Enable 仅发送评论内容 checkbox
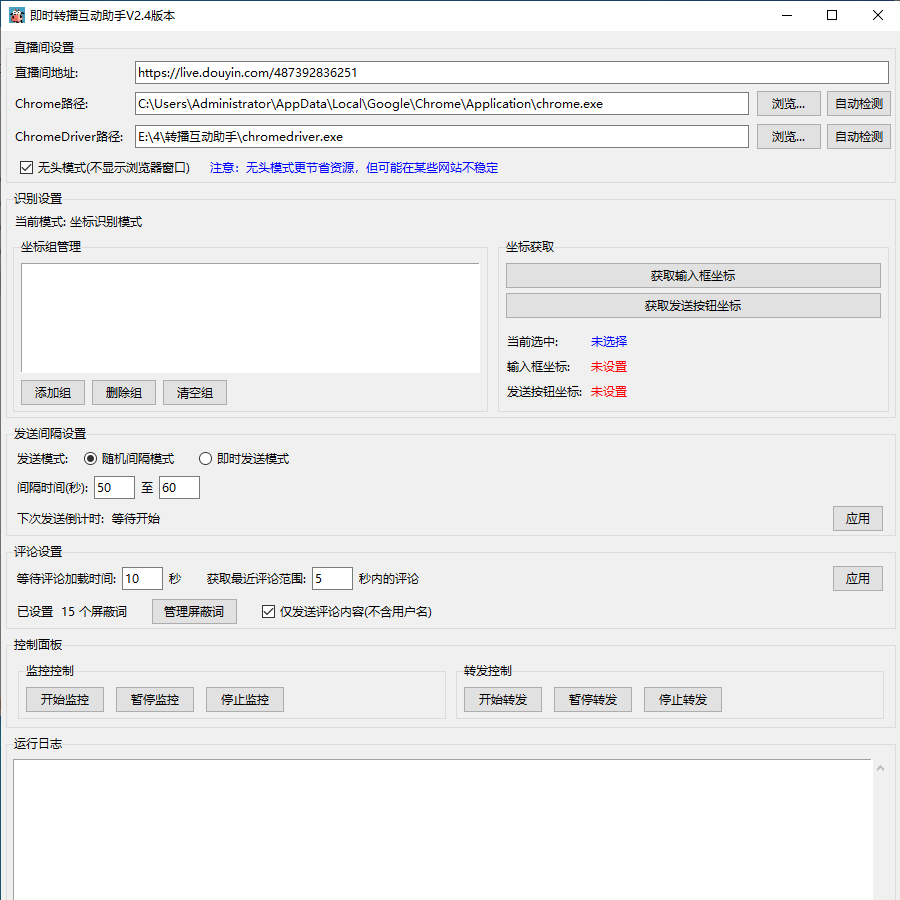Screen dimensions: 900x900 coord(268,611)
